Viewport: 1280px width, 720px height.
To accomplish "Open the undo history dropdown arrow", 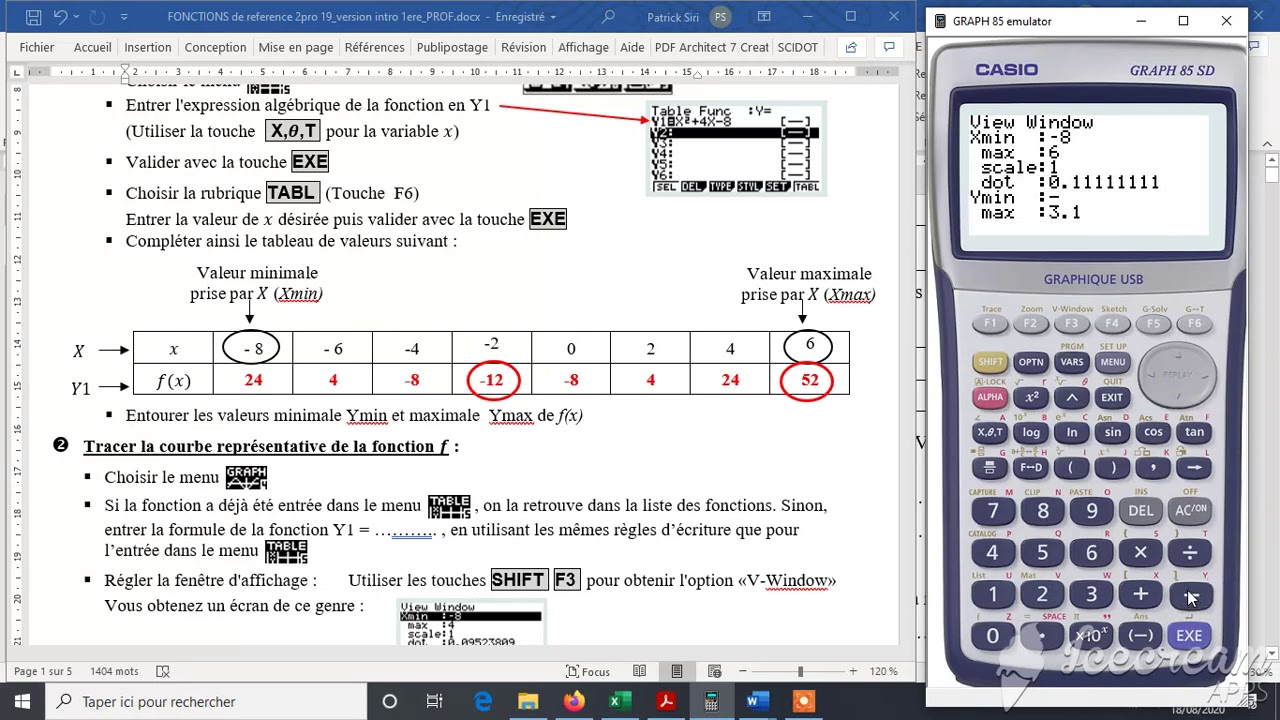I will tap(78, 17).
